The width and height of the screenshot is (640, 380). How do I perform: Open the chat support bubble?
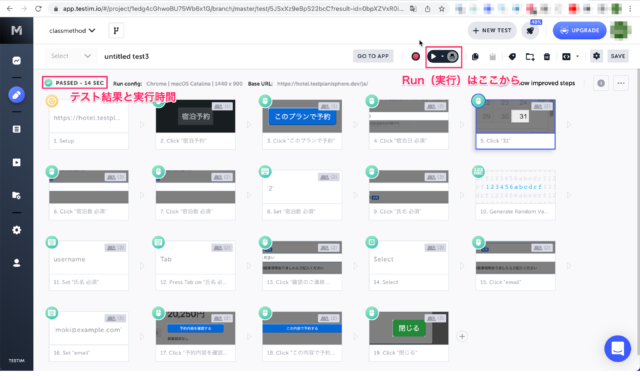(x=618, y=349)
